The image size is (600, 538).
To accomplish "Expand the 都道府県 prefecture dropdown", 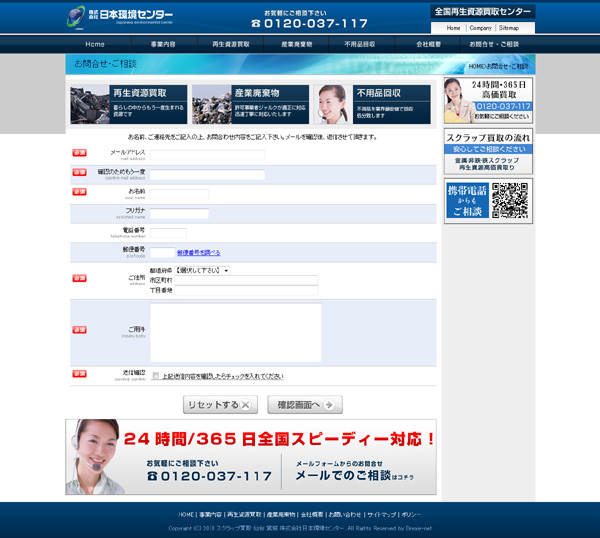I will point(202,270).
